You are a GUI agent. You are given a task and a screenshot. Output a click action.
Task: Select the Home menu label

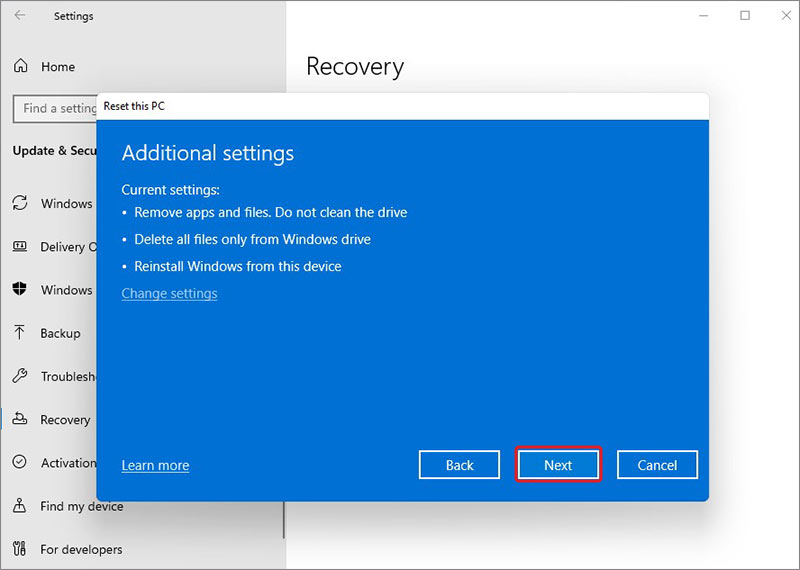tap(58, 67)
